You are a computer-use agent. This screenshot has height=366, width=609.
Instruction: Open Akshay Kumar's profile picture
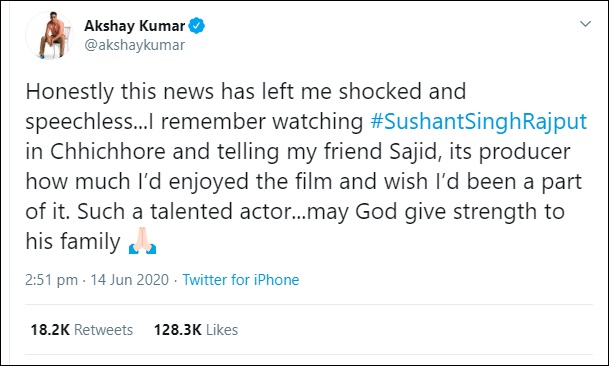(50, 35)
